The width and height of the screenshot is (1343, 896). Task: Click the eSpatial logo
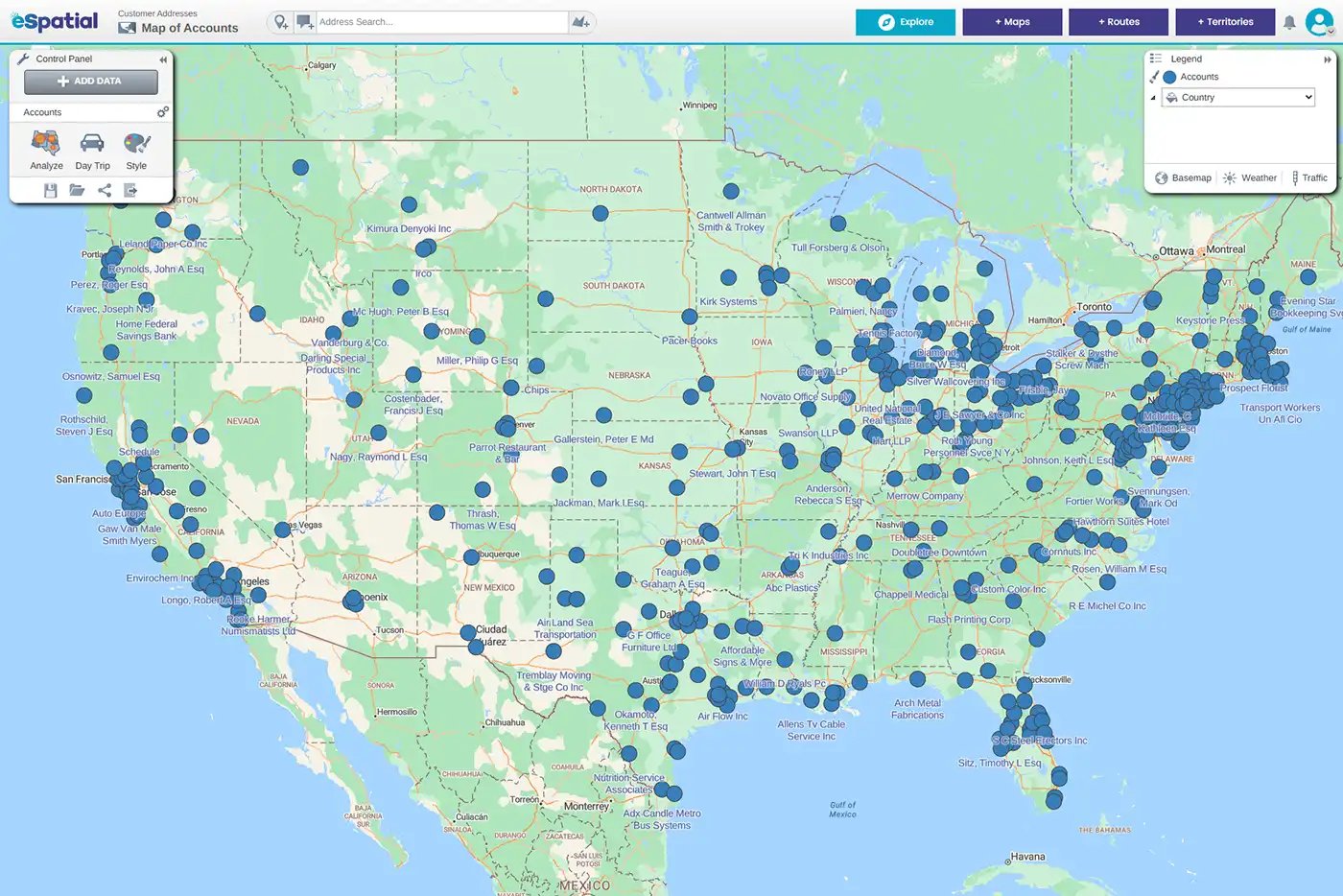[x=55, y=21]
